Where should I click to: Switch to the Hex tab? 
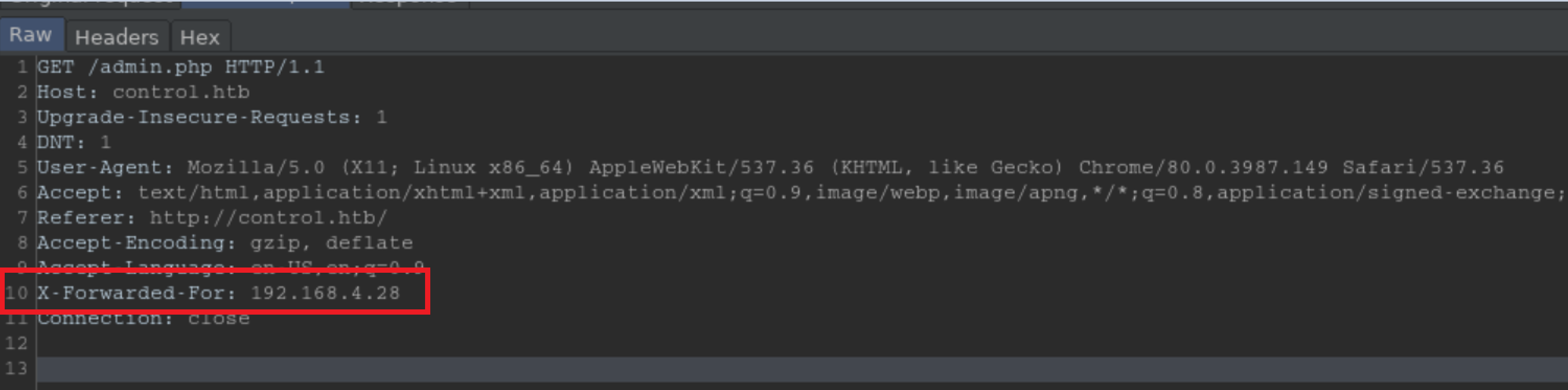[199, 38]
